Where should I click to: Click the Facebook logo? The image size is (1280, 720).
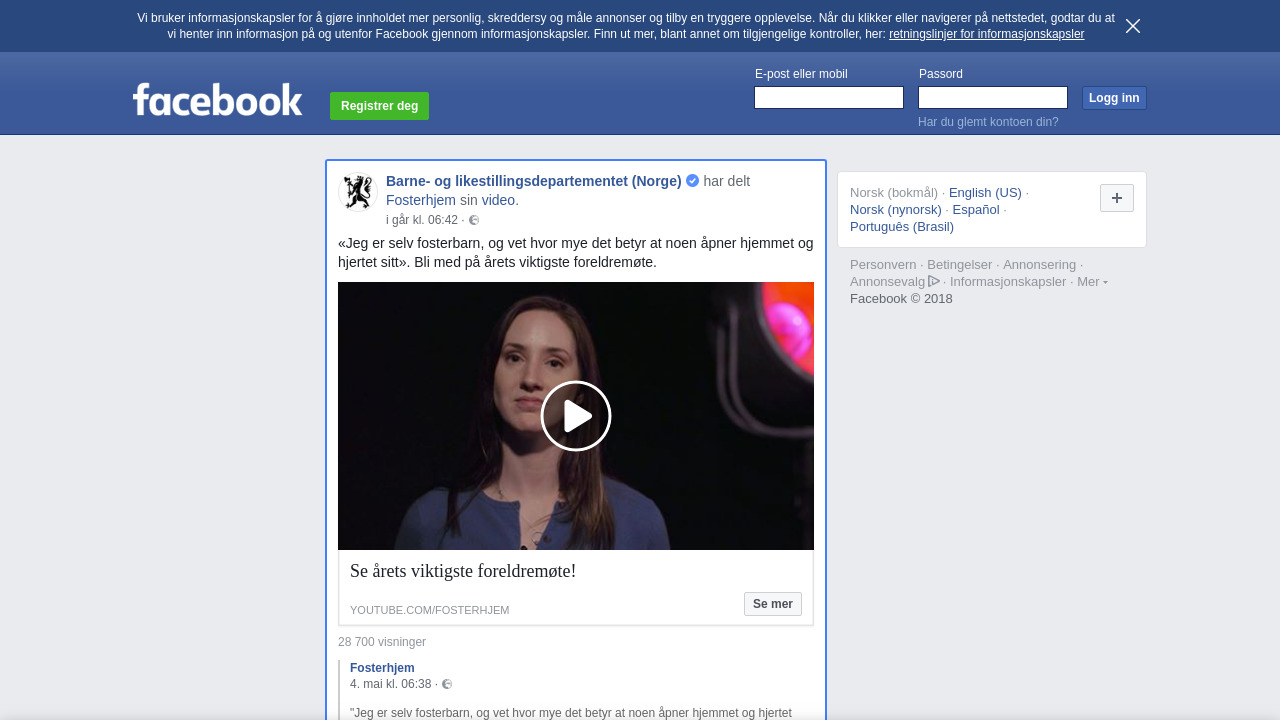click(217, 100)
